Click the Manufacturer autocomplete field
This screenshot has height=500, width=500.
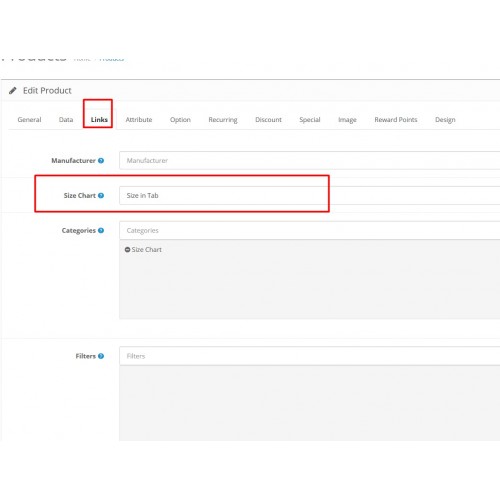point(310,161)
